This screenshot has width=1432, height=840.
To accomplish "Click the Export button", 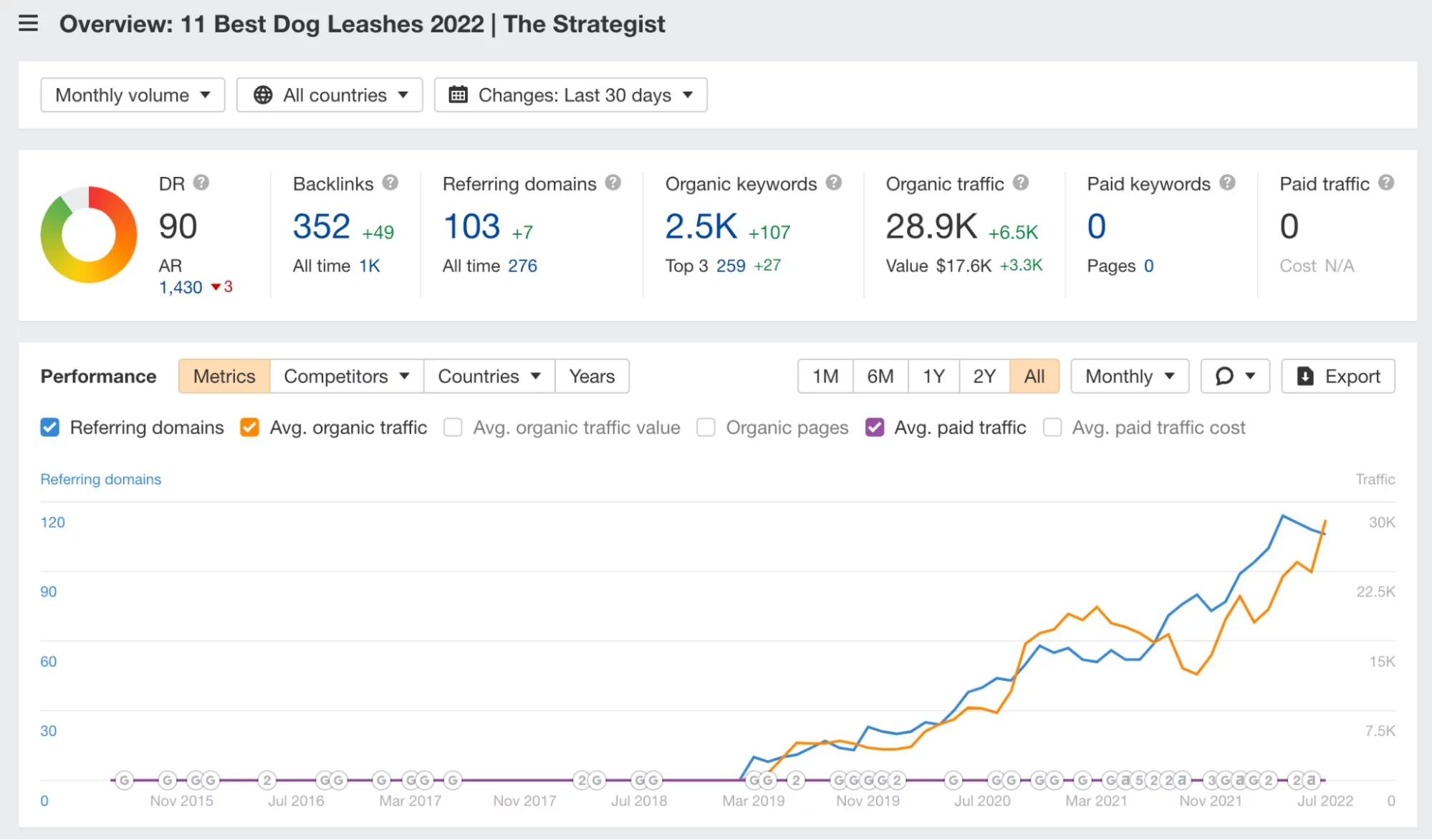I will 1337,376.
